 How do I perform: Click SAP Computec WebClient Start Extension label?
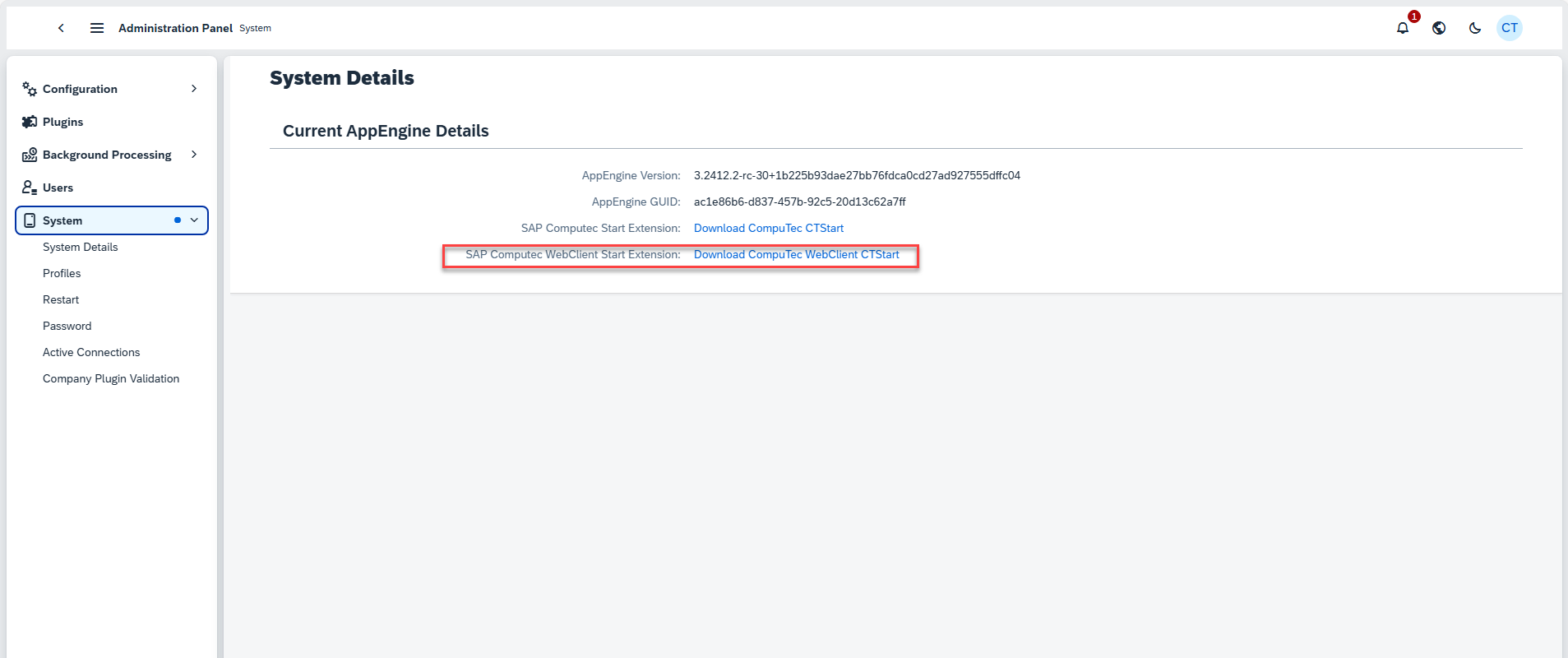(x=573, y=254)
